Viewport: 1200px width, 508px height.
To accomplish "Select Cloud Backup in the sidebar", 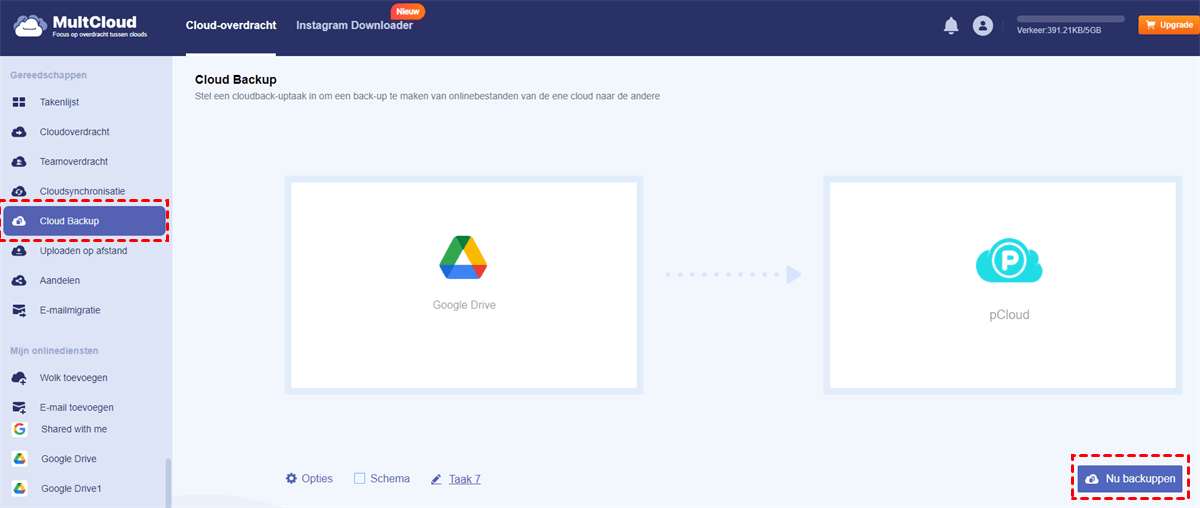I will click(x=85, y=221).
